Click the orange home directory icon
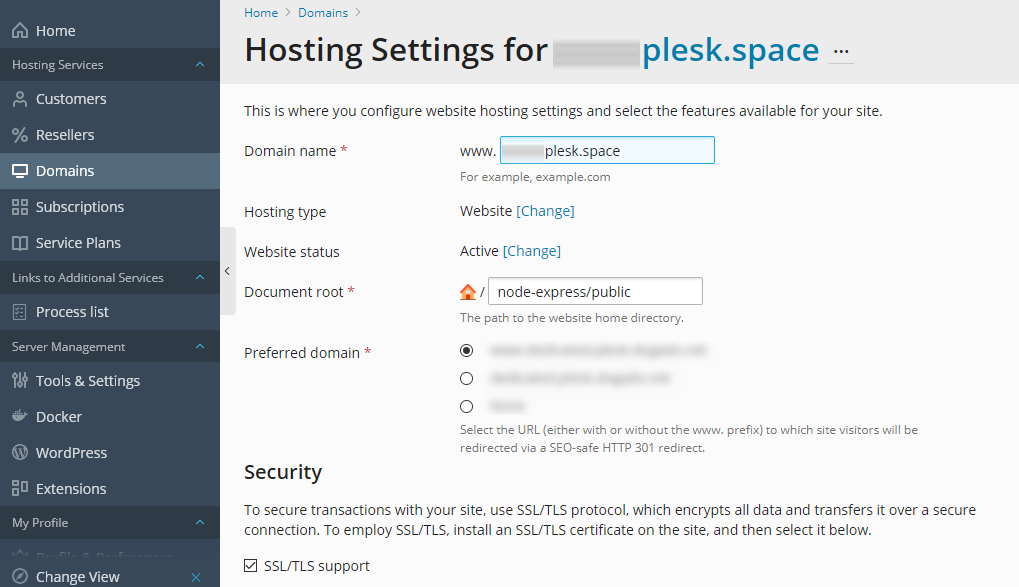 [x=468, y=292]
